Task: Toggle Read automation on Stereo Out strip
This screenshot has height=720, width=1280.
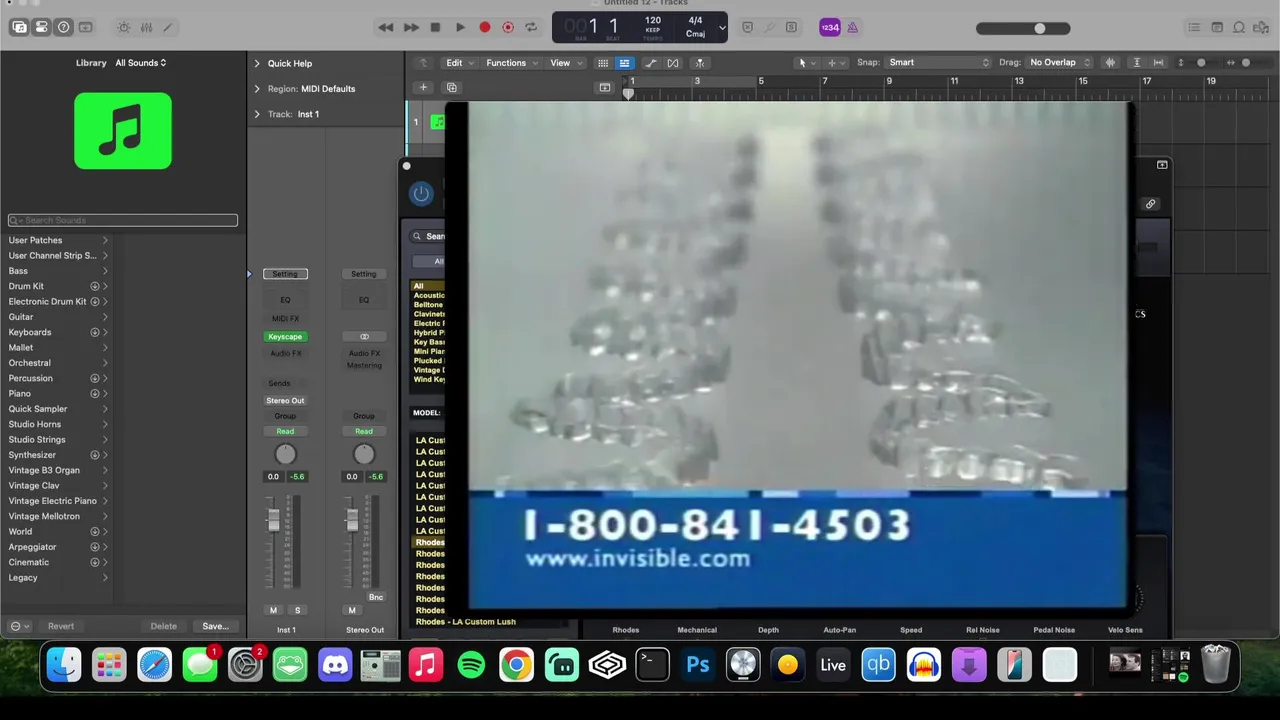Action: point(364,431)
